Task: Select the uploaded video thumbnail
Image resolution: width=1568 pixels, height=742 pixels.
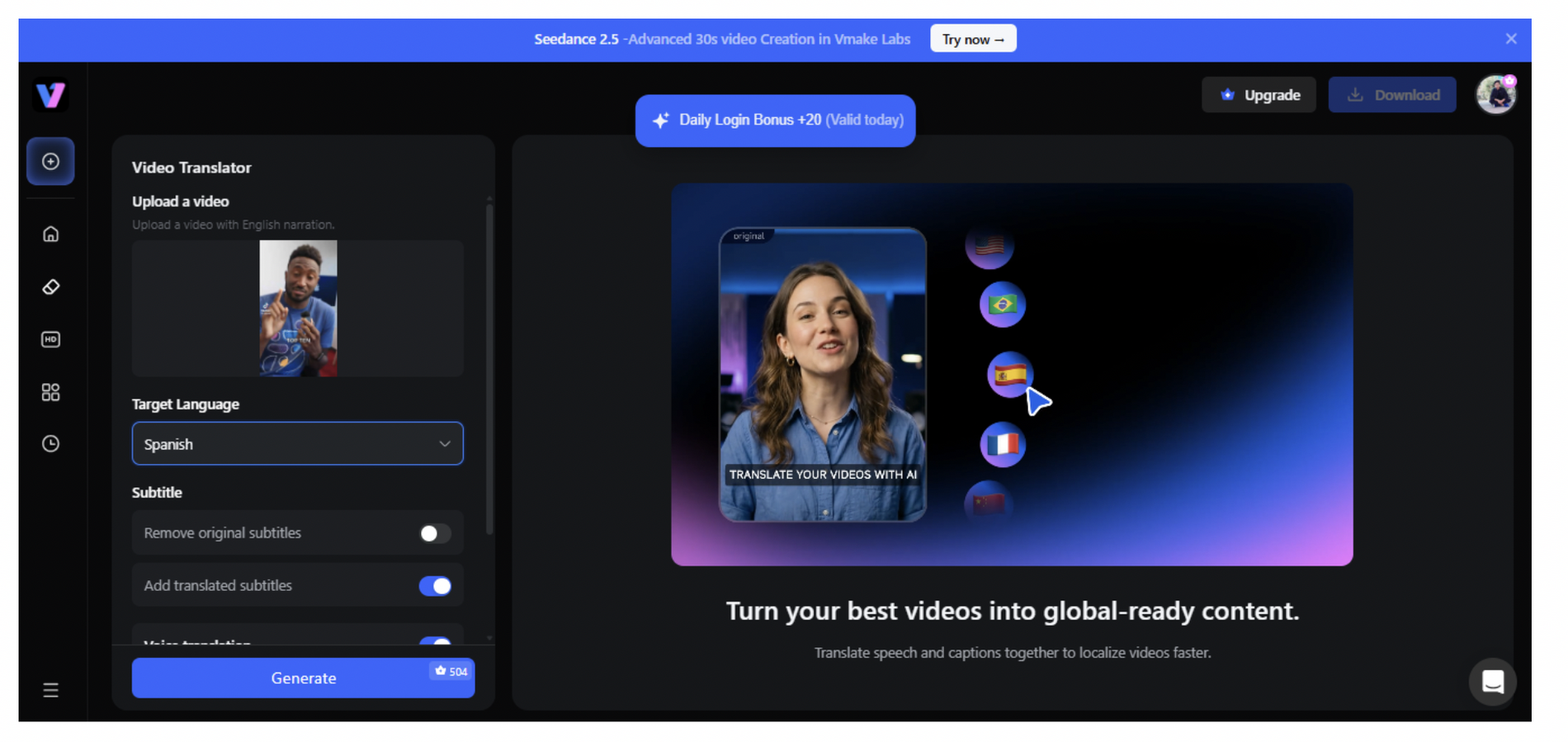Action: click(298, 308)
